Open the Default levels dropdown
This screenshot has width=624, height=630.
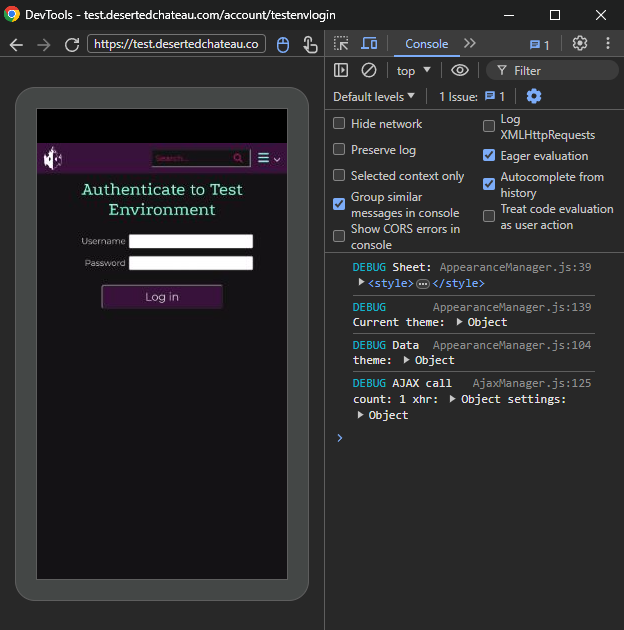pos(374,96)
